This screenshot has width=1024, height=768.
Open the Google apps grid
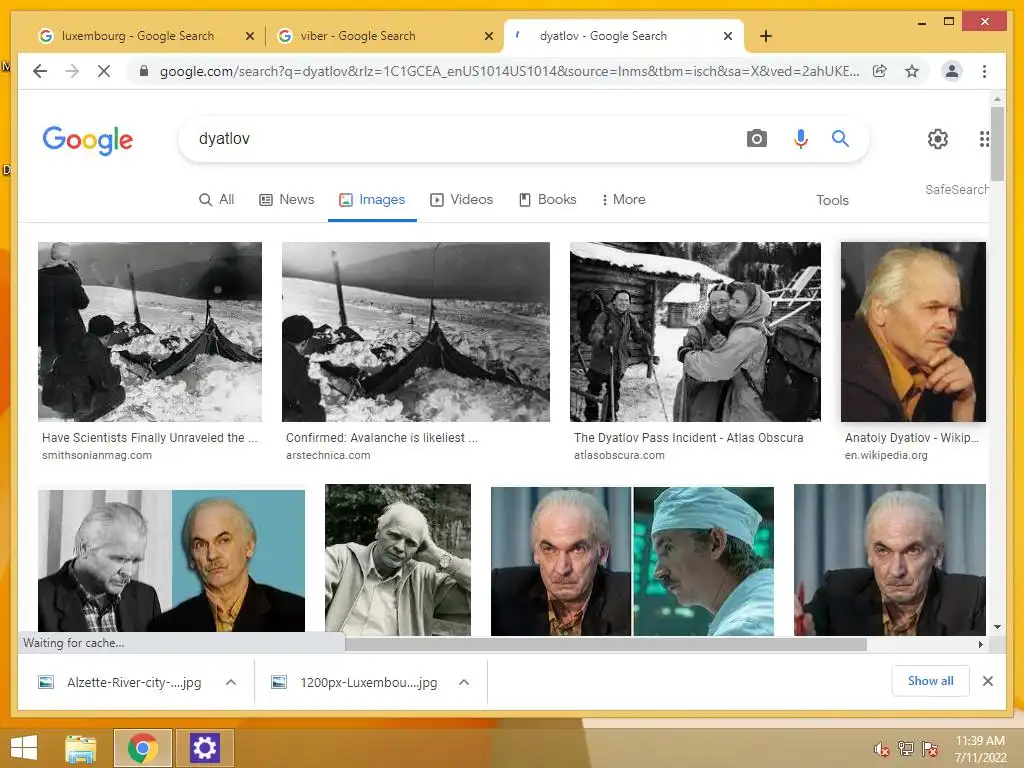(x=984, y=138)
